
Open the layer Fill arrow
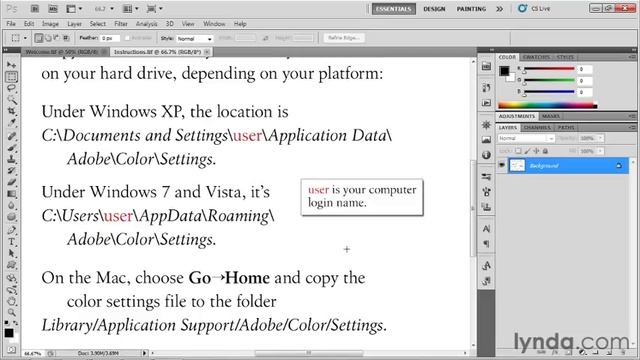tap(600, 151)
